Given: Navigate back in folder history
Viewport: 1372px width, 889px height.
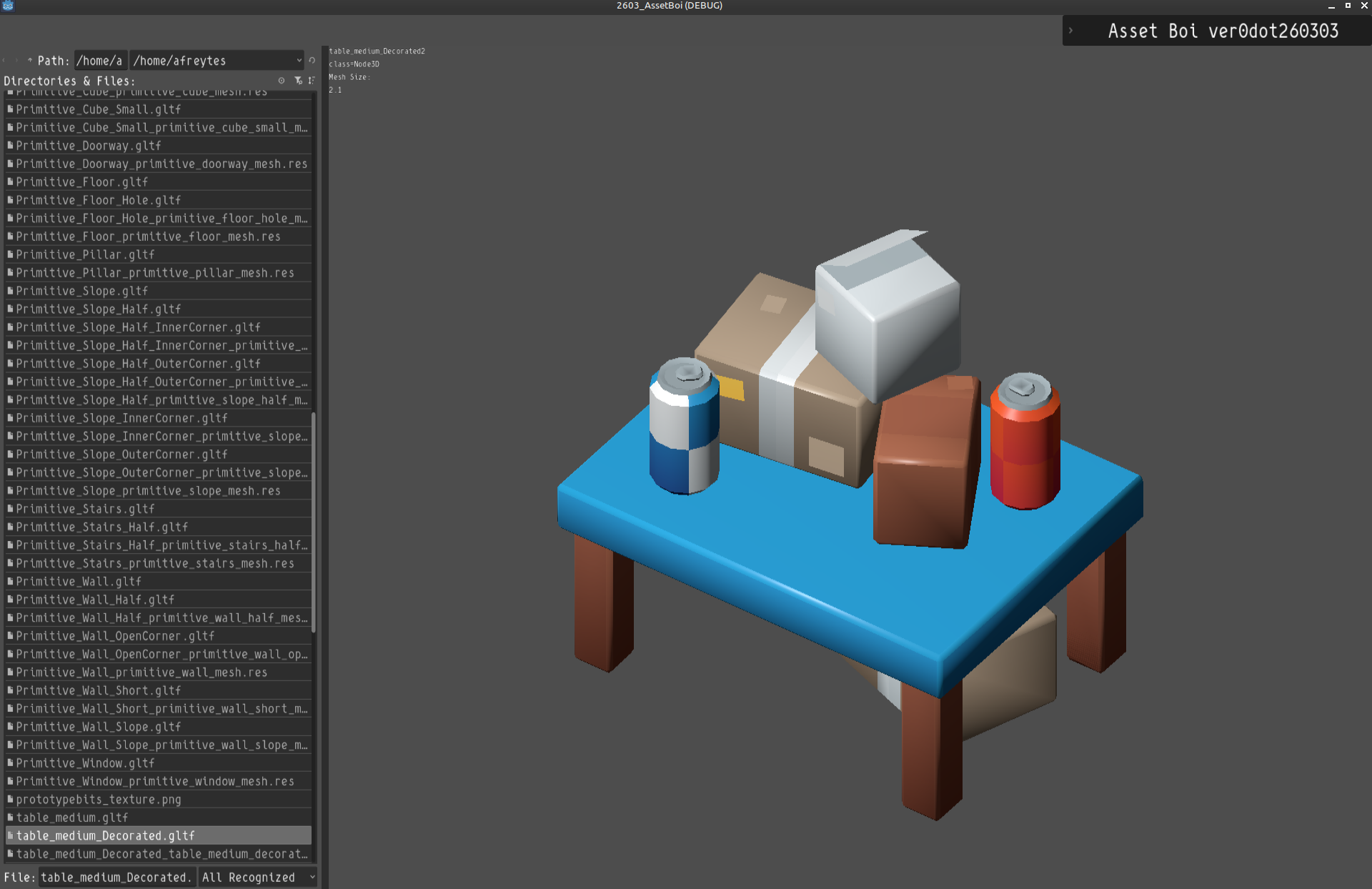Looking at the screenshot, I should pyautogui.click(x=5, y=61).
